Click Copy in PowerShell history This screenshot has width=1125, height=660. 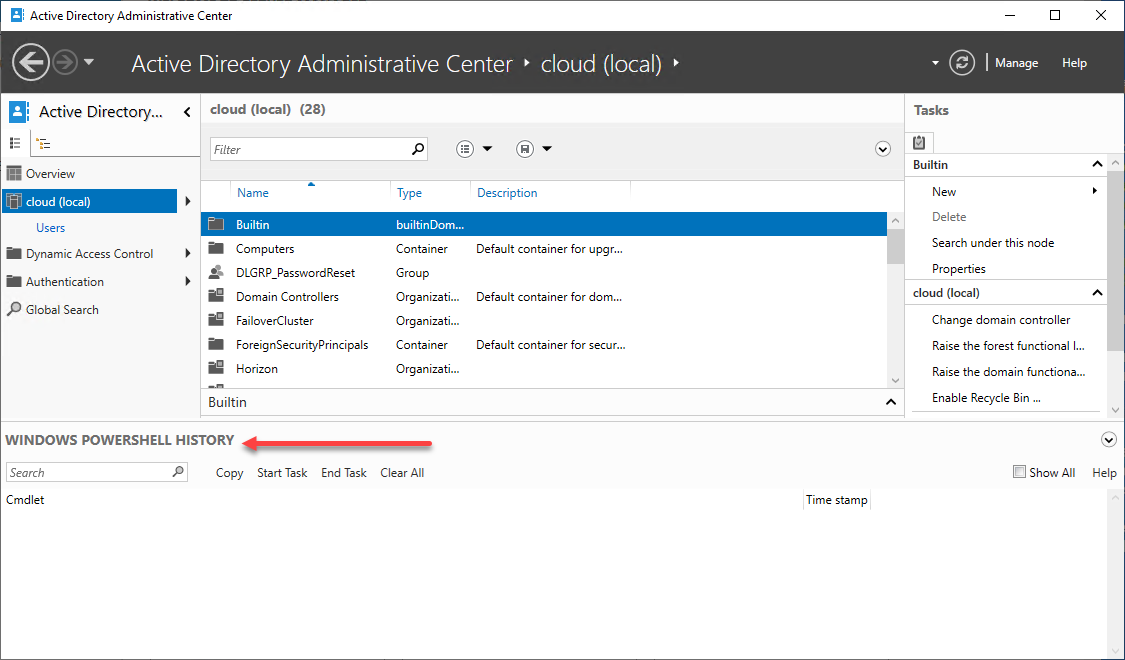[x=230, y=473]
